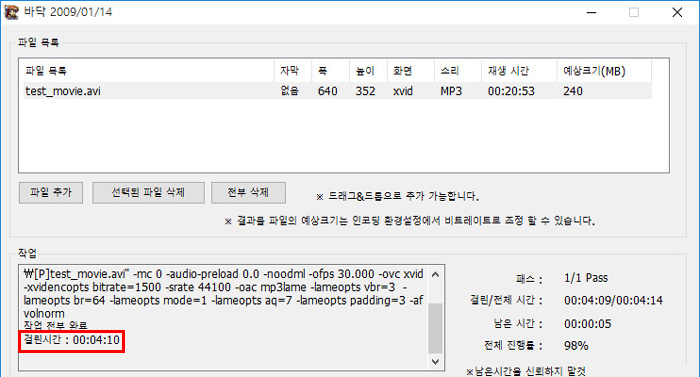Click the 640 width cell
The width and height of the screenshot is (700, 377).
pos(327,91)
